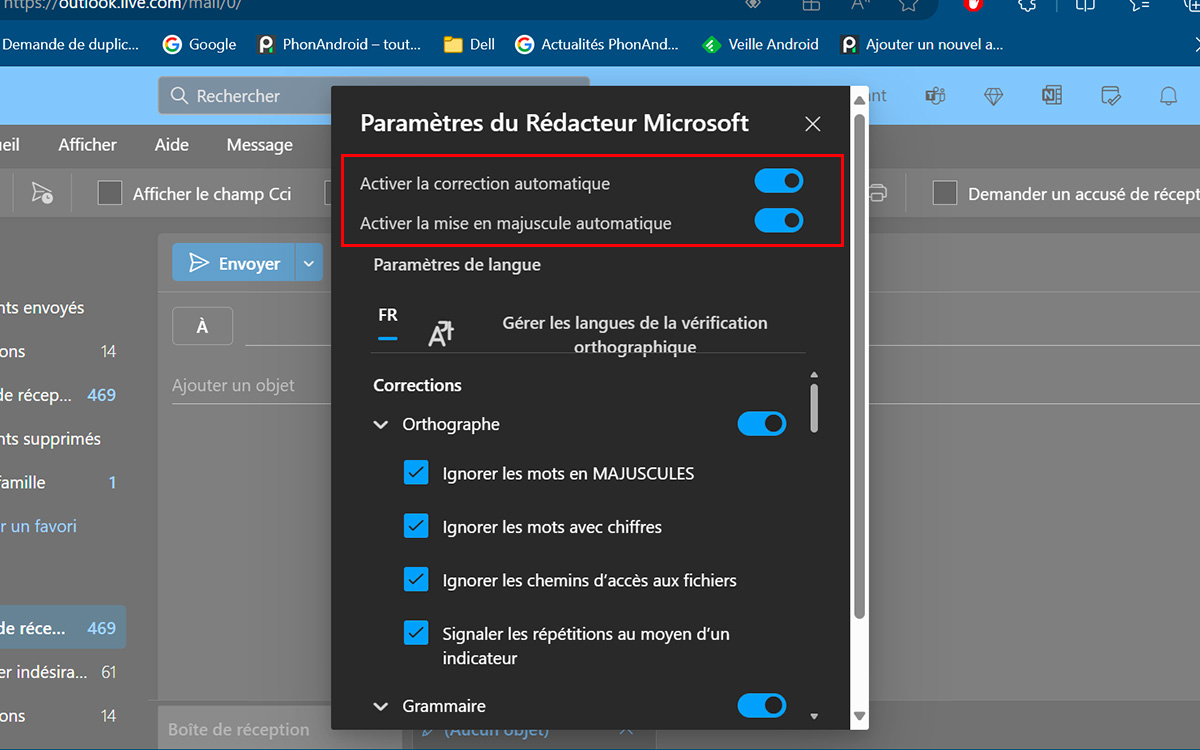Click the magnifier icon in the Rechercher box
The image size is (1200, 750).
[180, 96]
